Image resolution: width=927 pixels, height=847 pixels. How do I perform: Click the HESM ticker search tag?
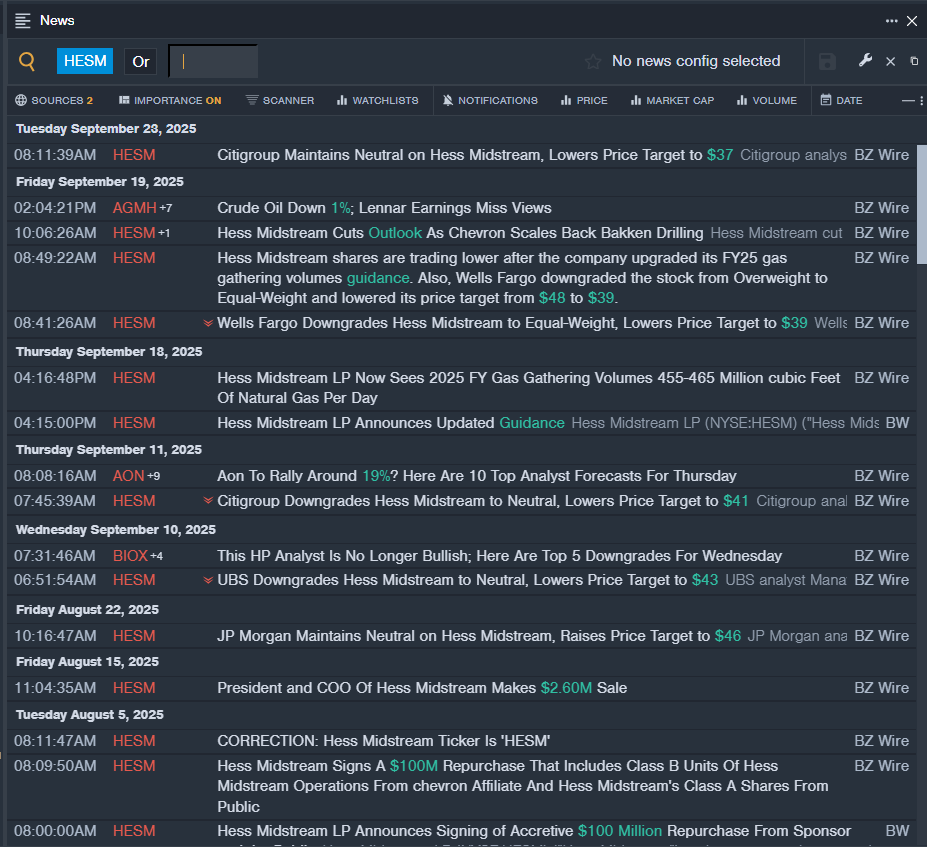coord(85,62)
